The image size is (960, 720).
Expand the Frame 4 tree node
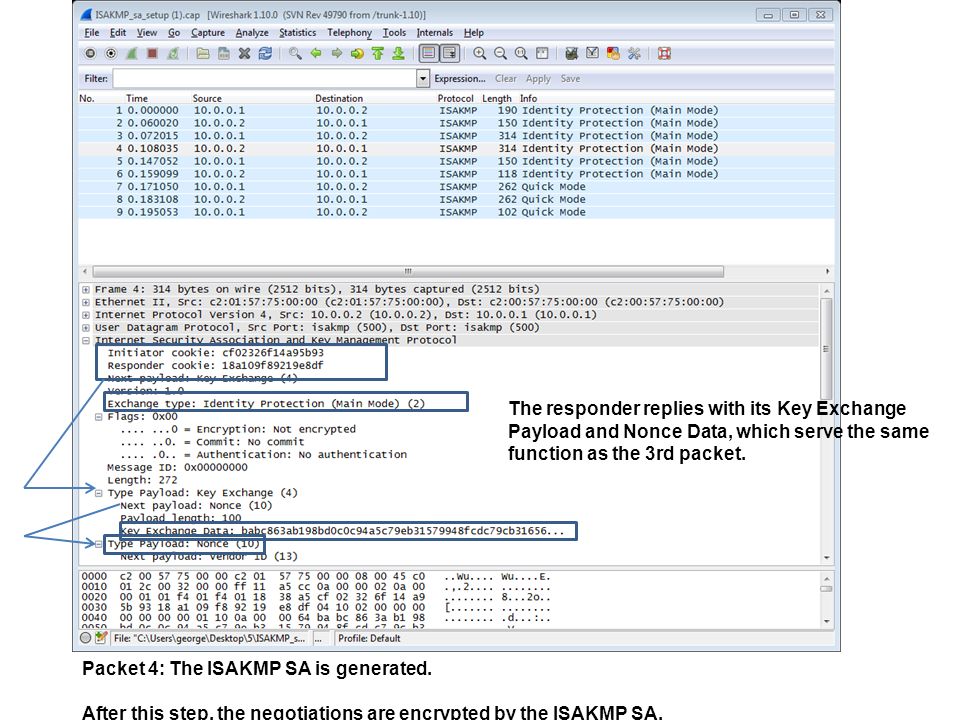(x=86, y=290)
